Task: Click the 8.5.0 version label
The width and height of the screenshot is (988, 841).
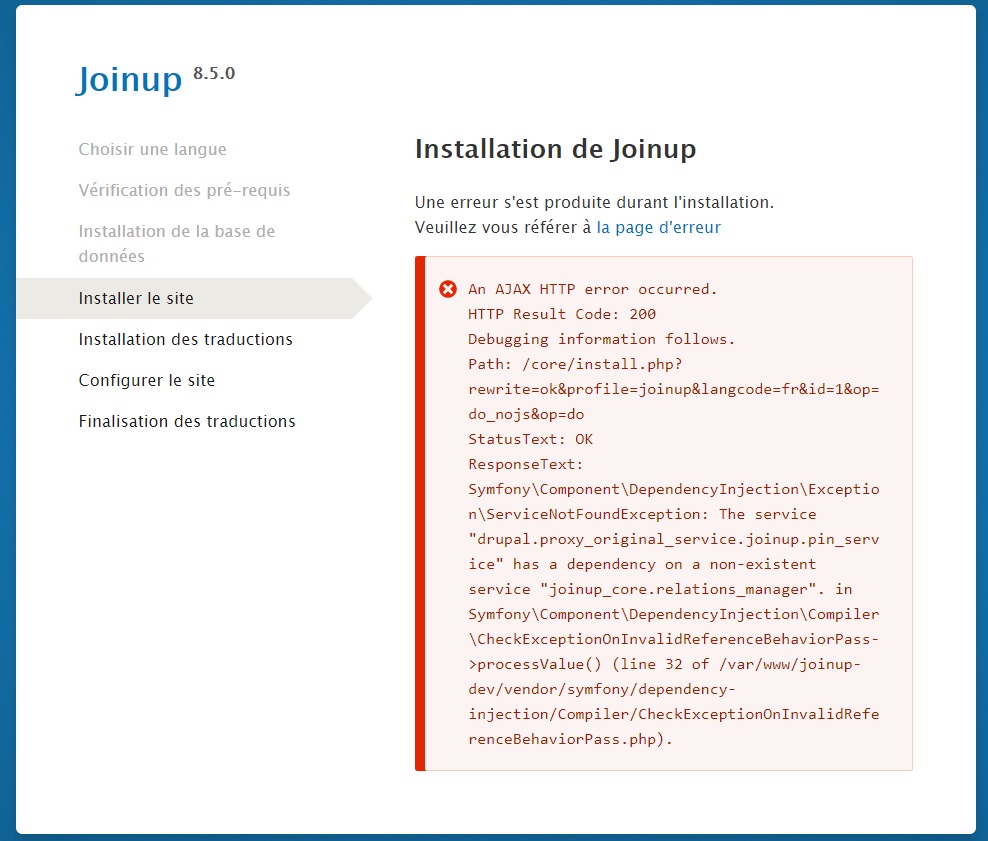Action: (x=213, y=72)
